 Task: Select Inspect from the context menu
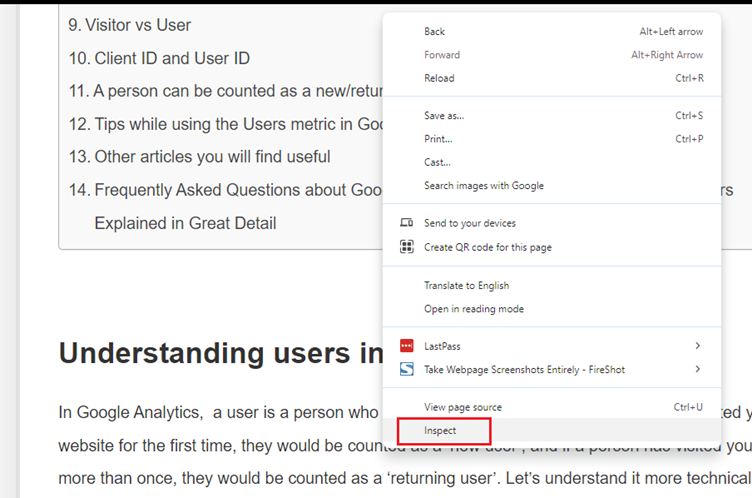(440, 431)
